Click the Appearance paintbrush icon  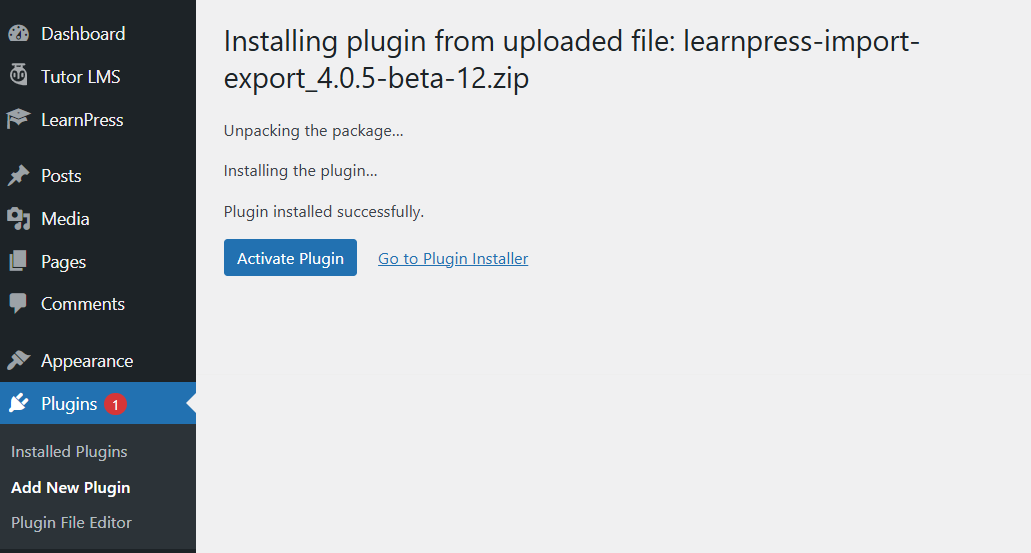pyautogui.click(x=18, y=360)
